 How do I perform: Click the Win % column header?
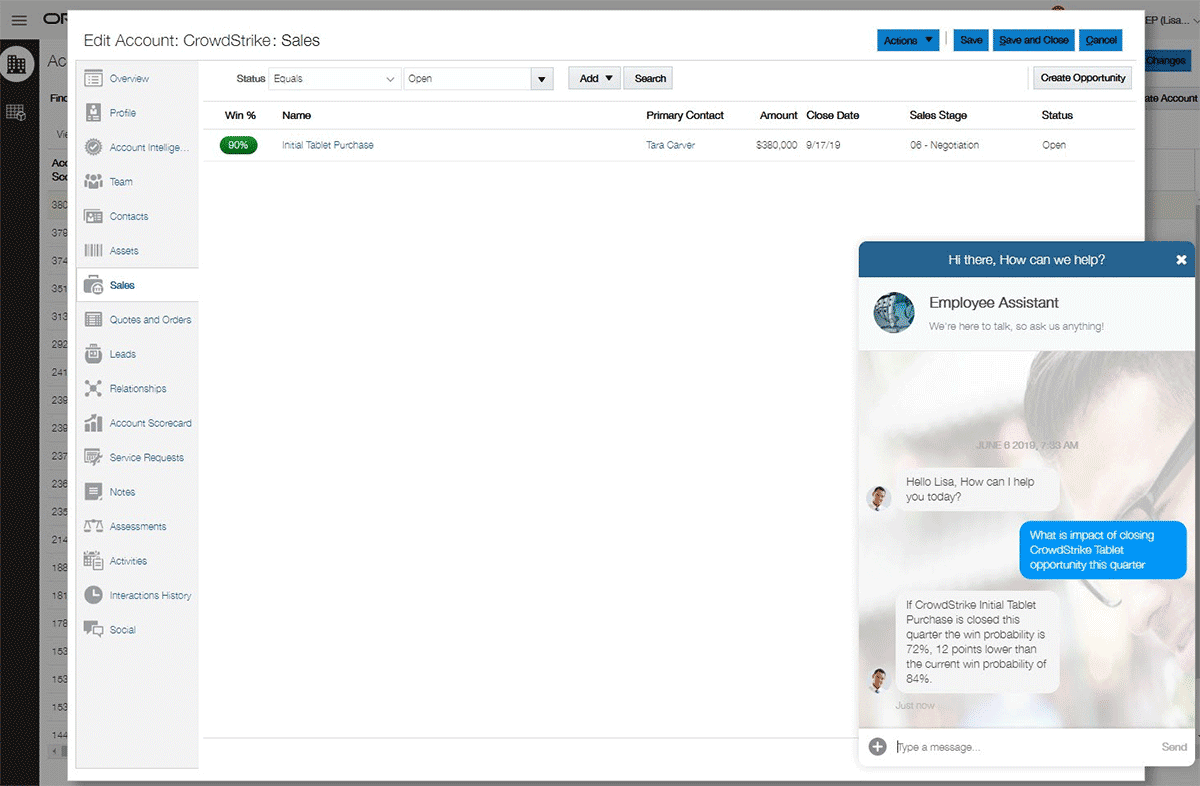click(x=240, y=115)
